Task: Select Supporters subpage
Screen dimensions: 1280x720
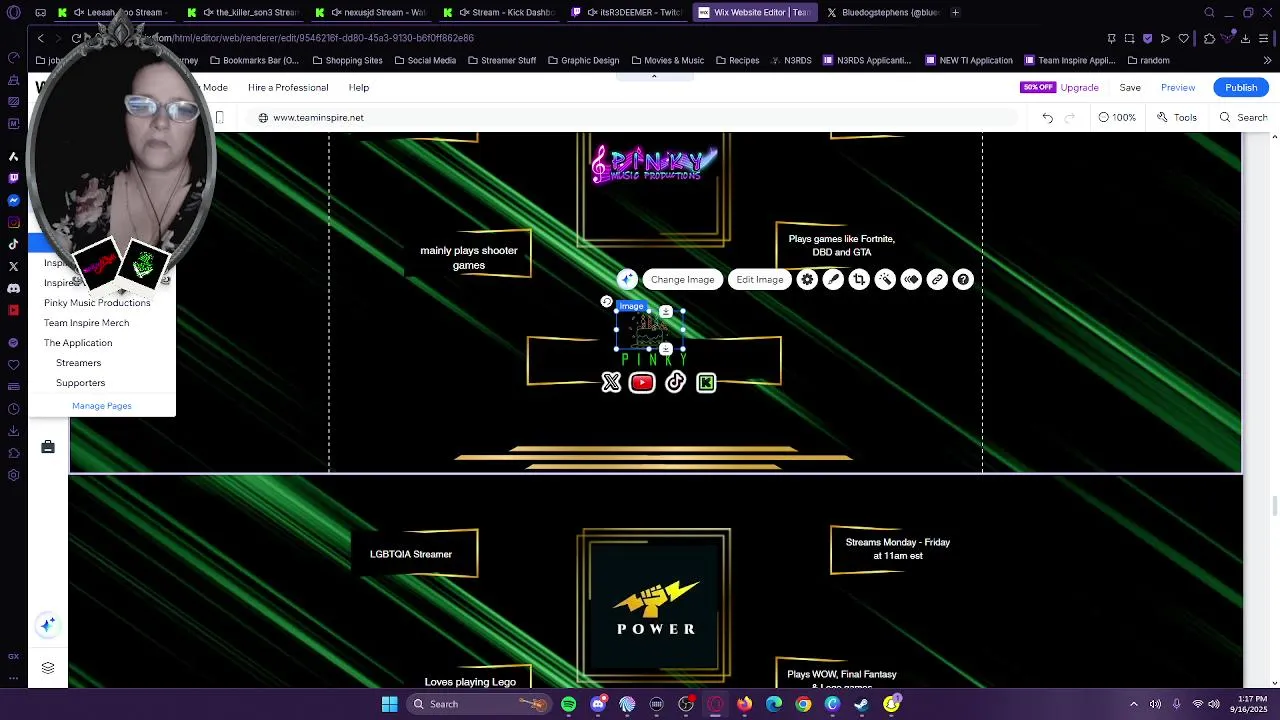Action: 80,383
